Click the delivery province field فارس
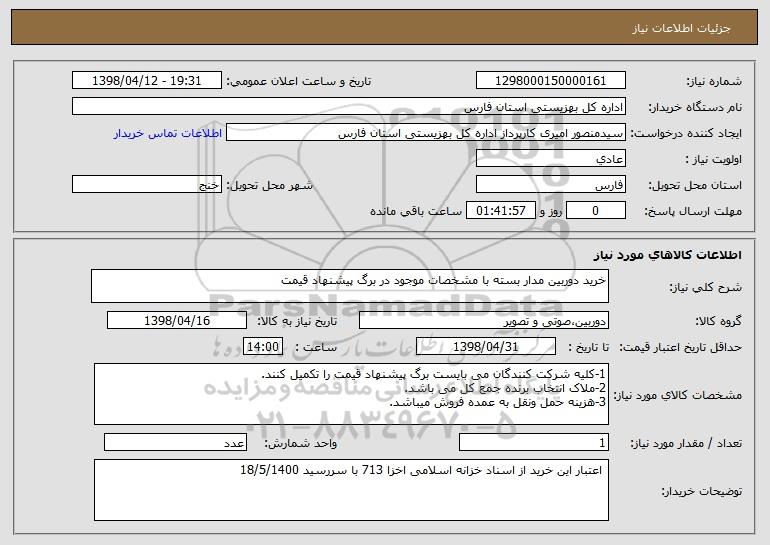This screenshot has width=770, height=545. click(x=550, y=185)
